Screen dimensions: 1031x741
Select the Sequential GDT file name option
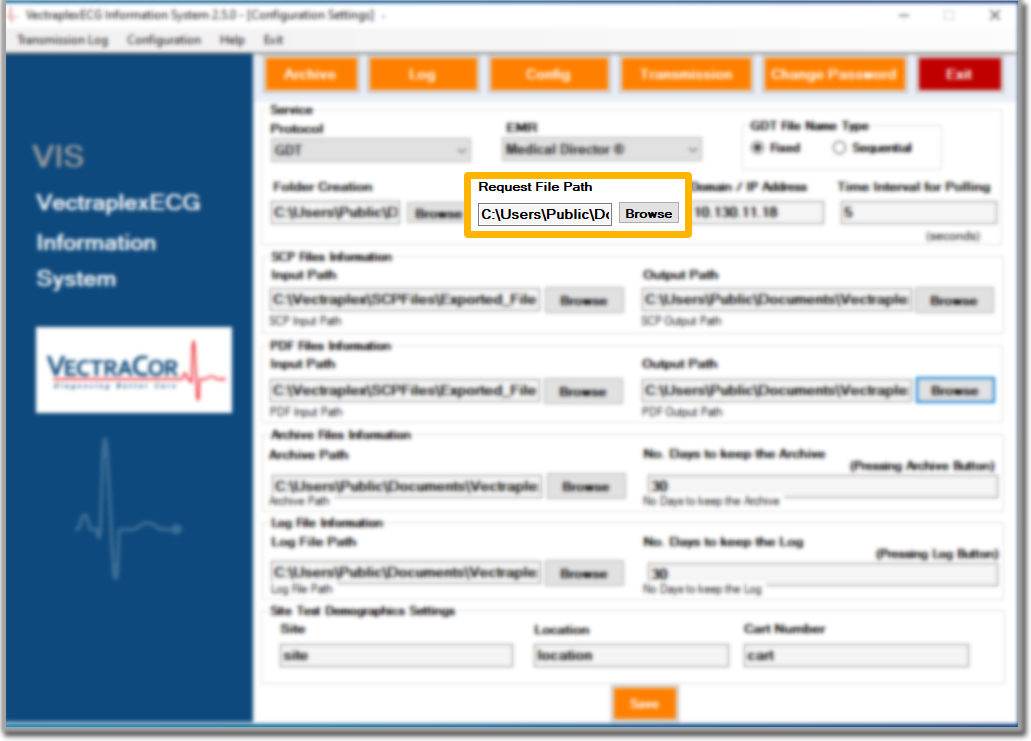pos(839,148)
